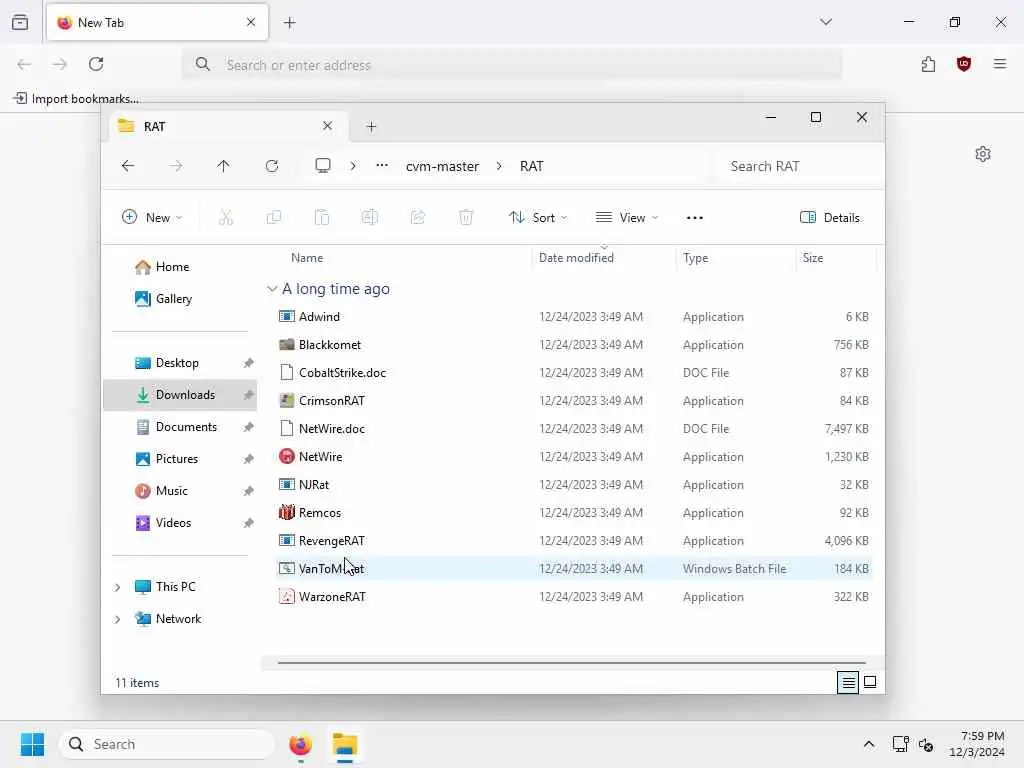Select the Blackkomet file row
1024x768 pixels.
coord(575,345)
